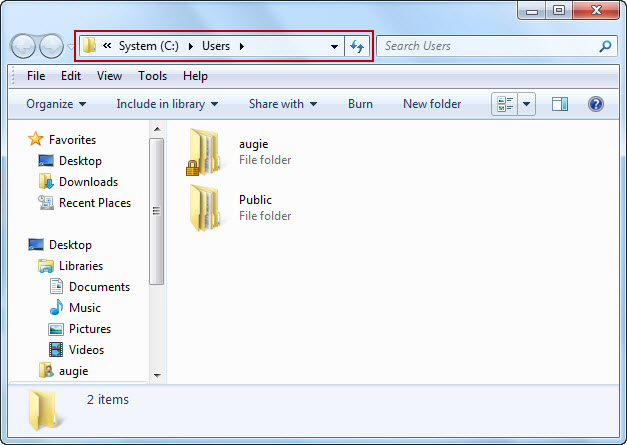
Task: Click the Back navigation arrow button
Action: click(23, 46)
